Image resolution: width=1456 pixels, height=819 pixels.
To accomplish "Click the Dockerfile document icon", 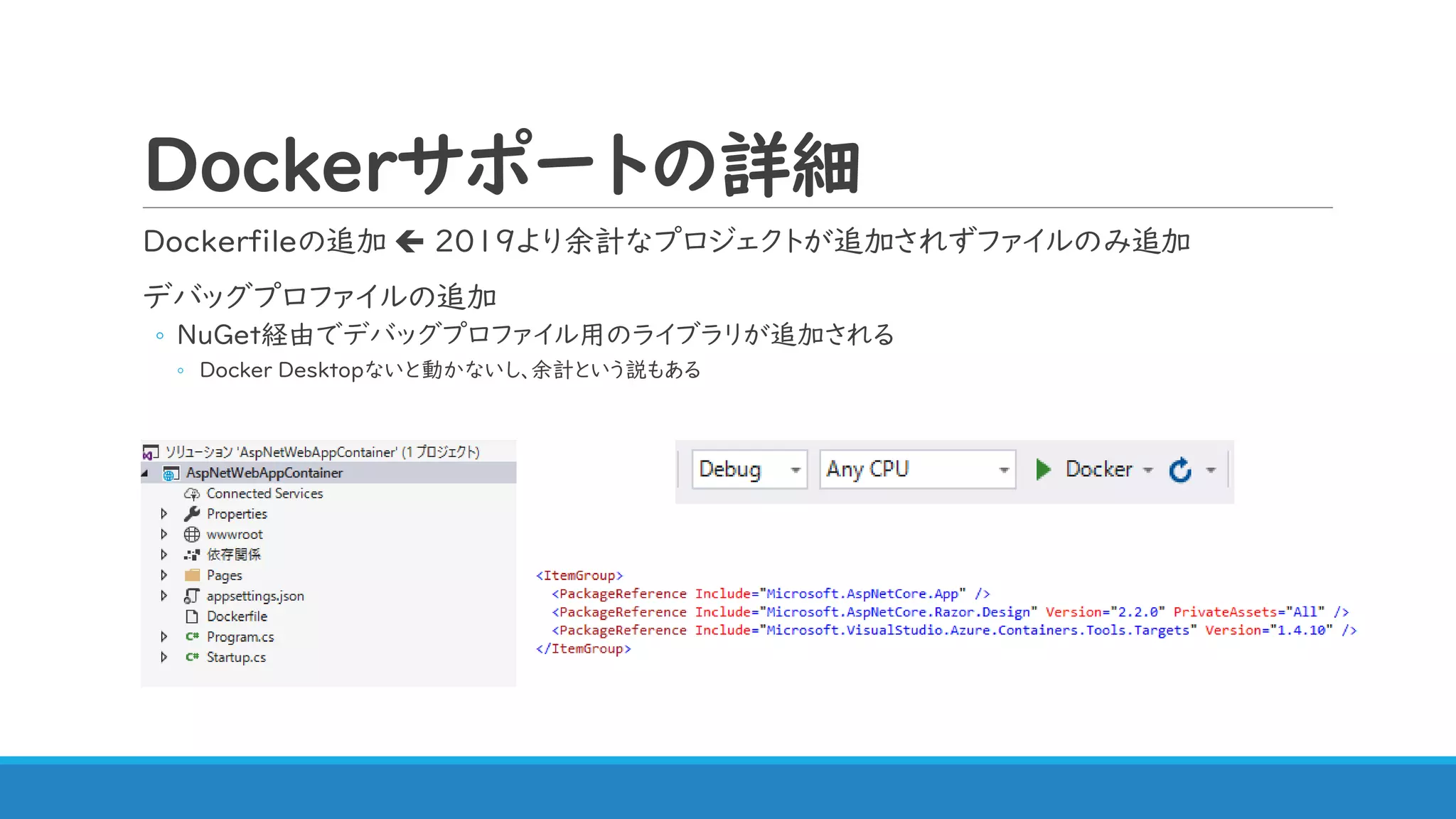I will 191,616.
